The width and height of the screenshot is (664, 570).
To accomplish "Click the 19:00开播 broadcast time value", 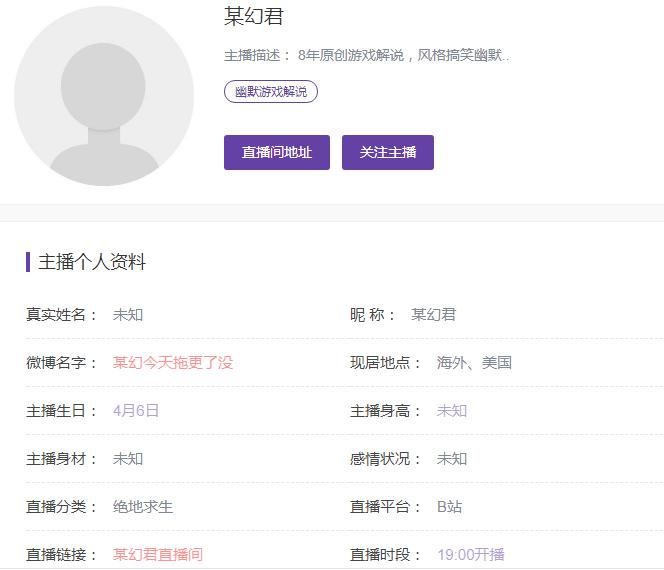I will pyautogui.click(x=471, y=554).
